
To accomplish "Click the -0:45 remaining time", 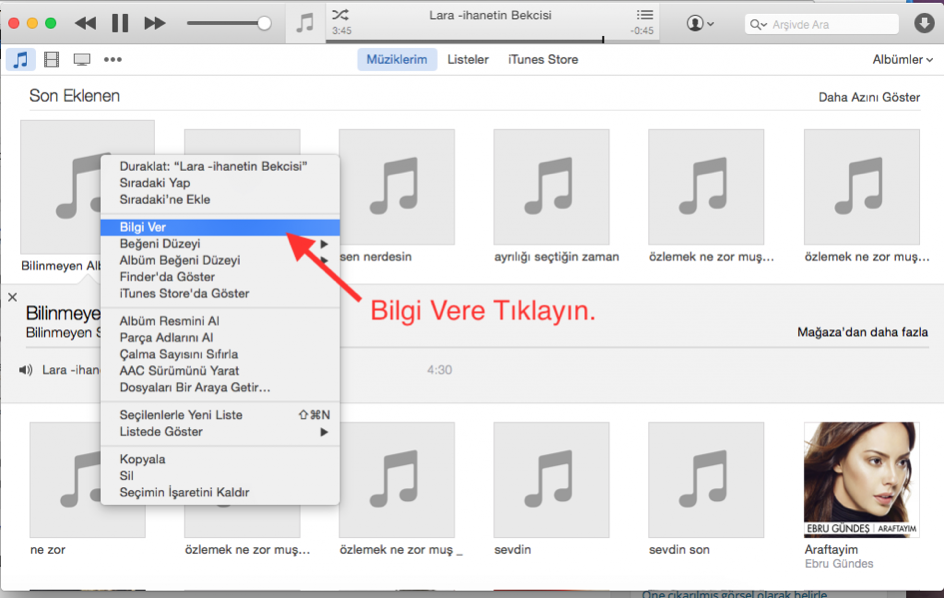I will (x=642, y=31).
